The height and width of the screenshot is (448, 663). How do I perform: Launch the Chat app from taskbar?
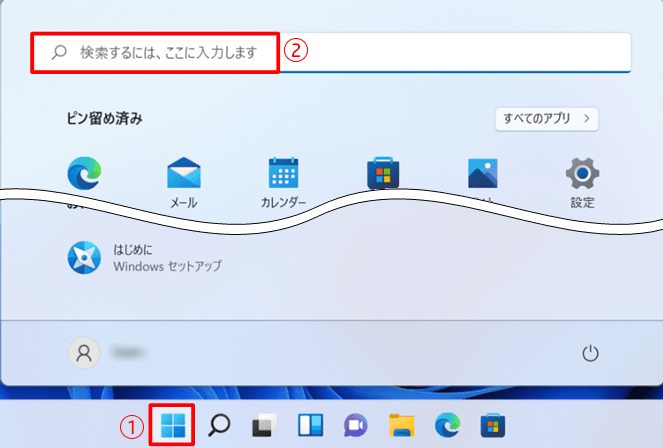tap(354, 425)
